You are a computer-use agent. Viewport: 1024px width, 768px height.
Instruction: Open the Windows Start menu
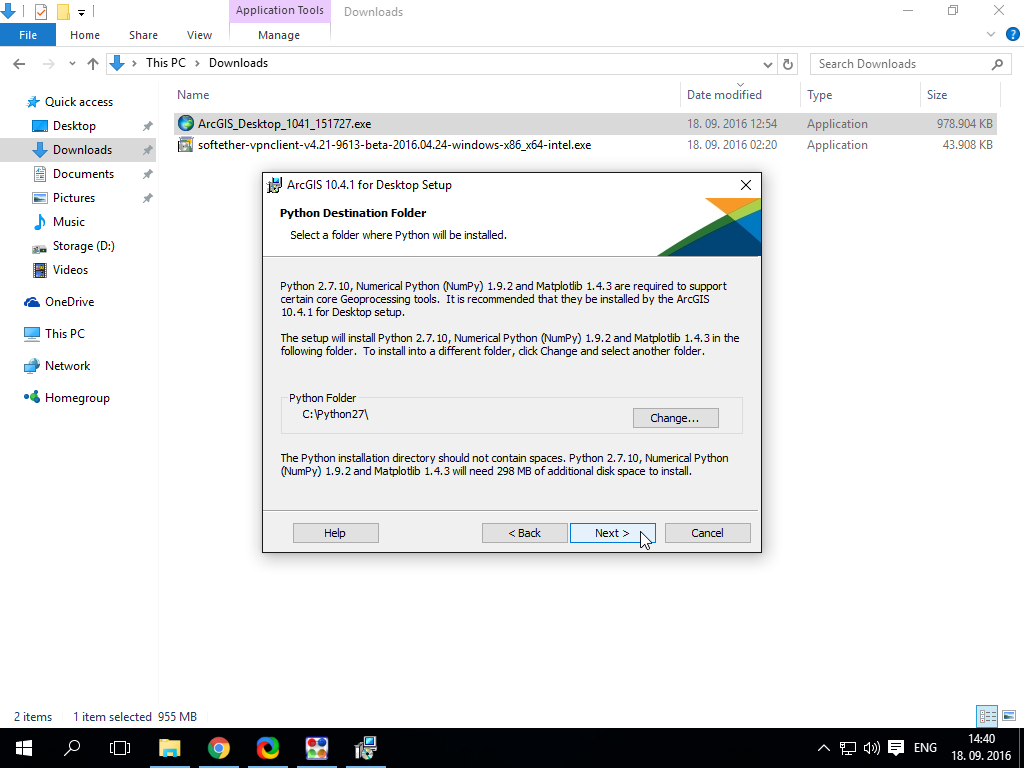click(24, 748)
